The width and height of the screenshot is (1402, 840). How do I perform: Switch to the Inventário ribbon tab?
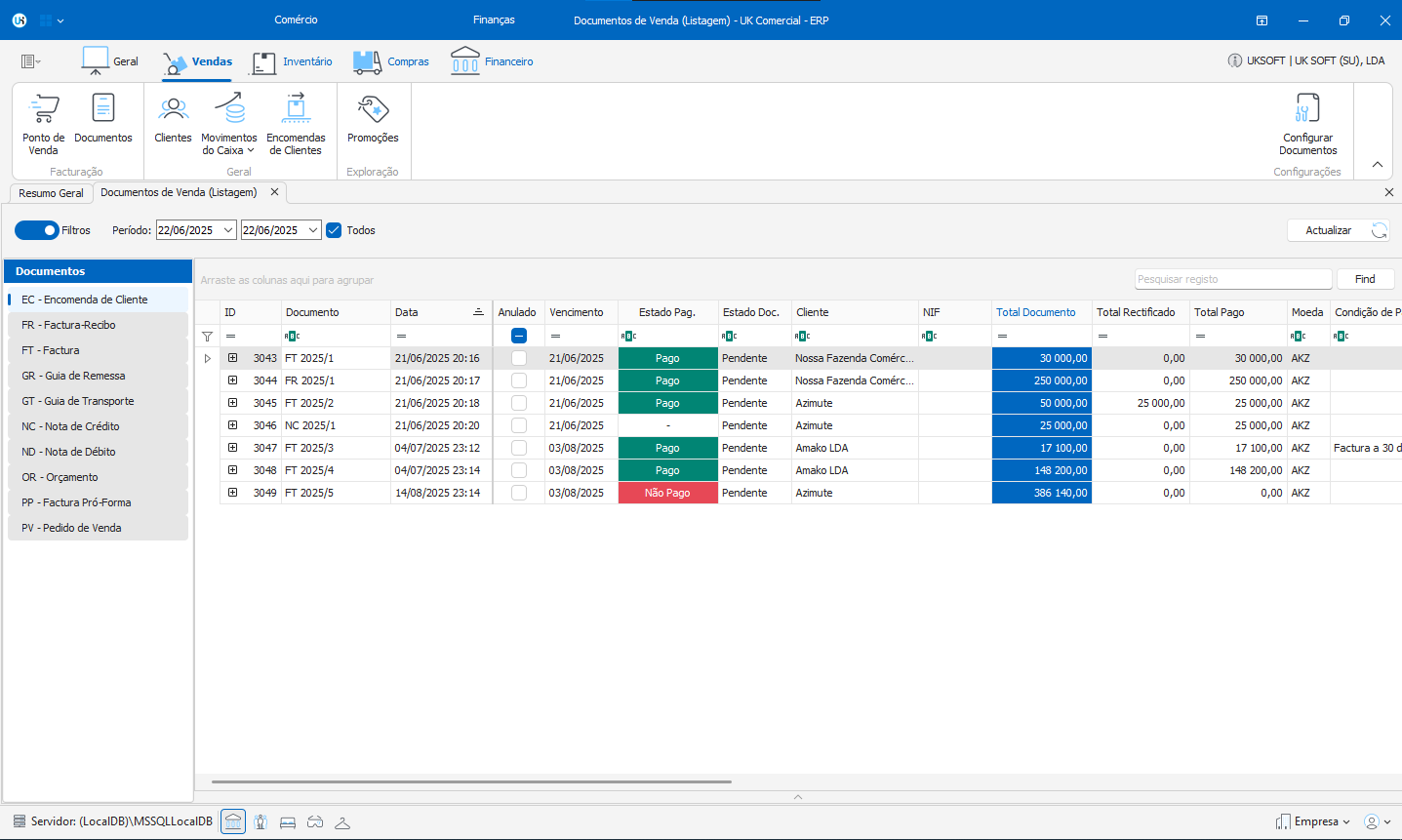(x=293, y=61)
